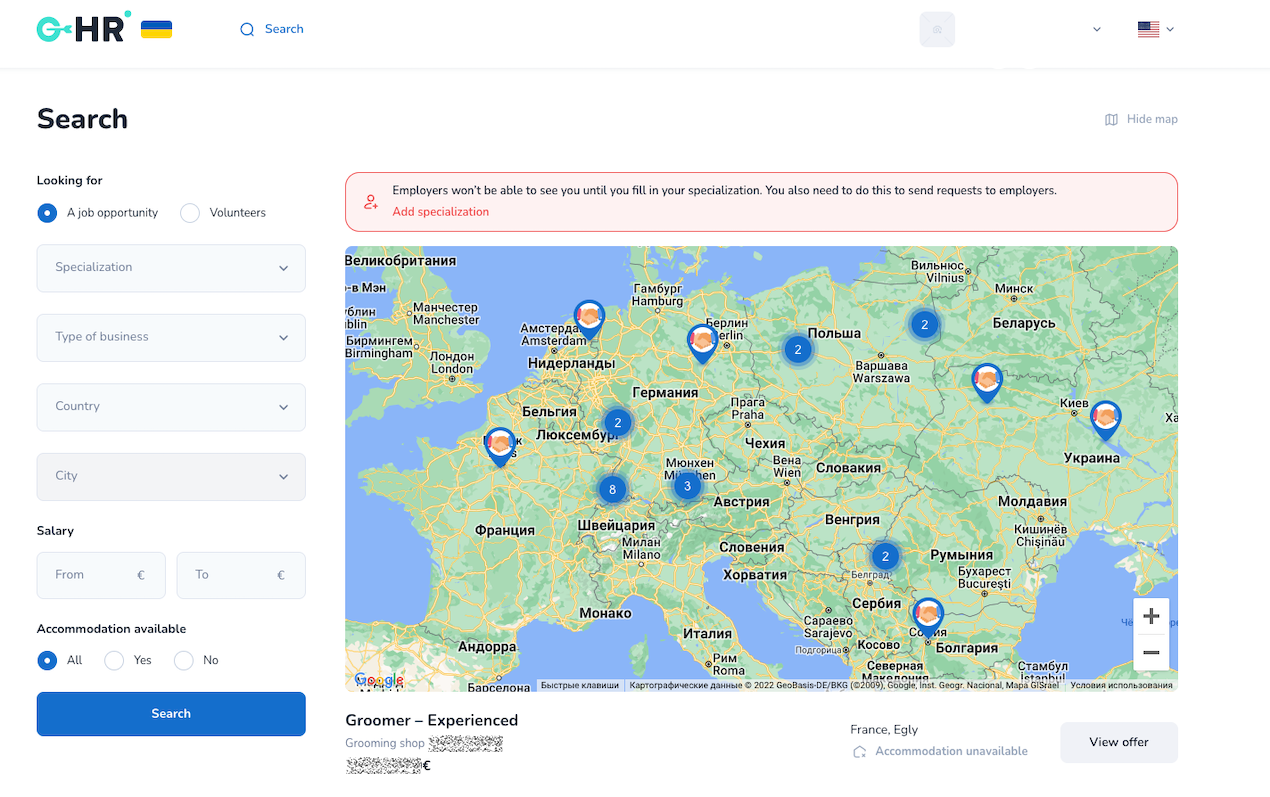Screen dimensions: 1270x797
Task: Select accommodation No radio option
Action: click(x=184, y=661)
